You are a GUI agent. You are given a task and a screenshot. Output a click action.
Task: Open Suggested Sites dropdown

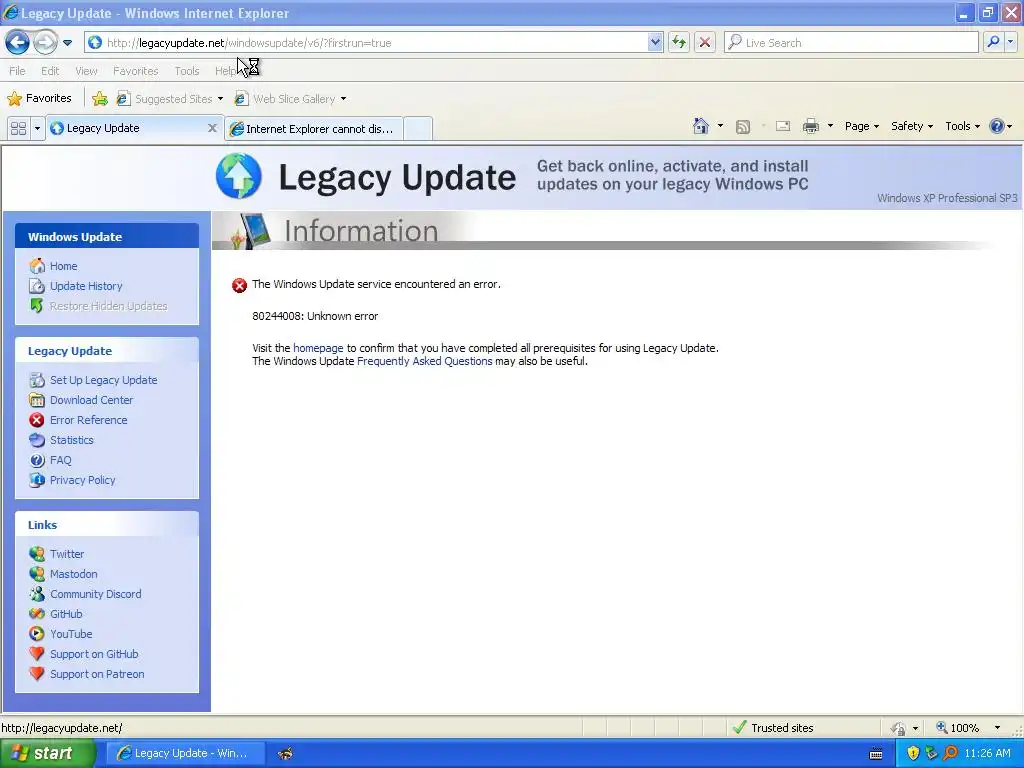coord(170,99)
